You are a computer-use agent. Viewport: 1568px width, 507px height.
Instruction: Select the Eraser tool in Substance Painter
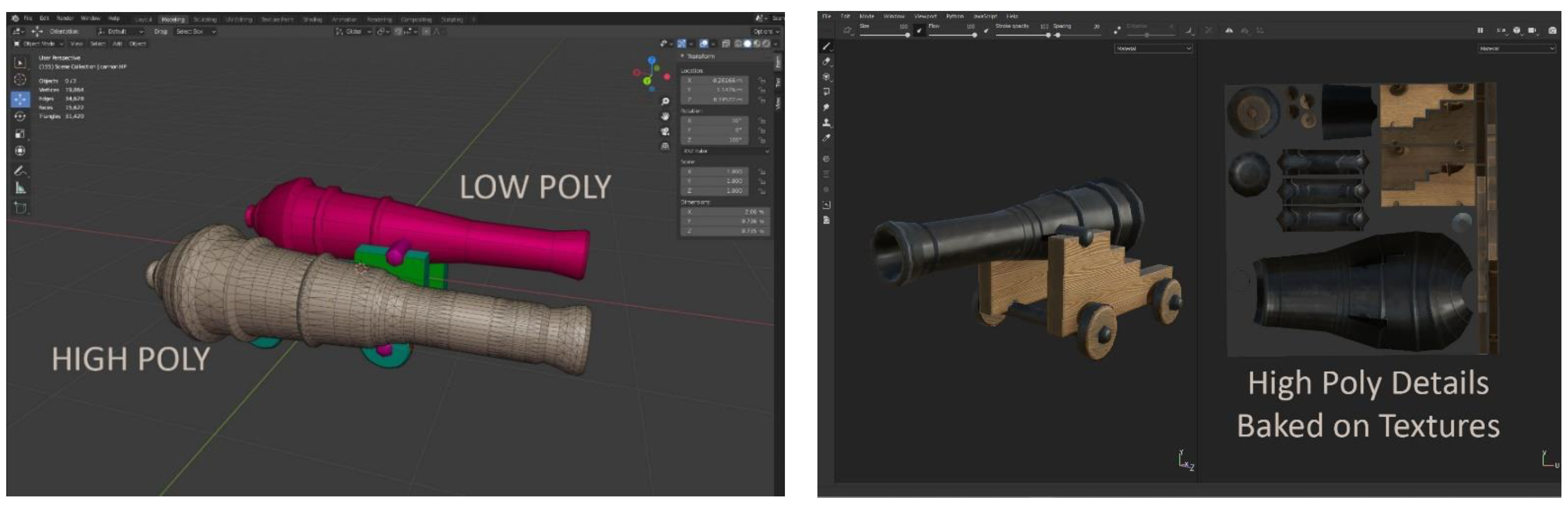click(x=826, y=61)
